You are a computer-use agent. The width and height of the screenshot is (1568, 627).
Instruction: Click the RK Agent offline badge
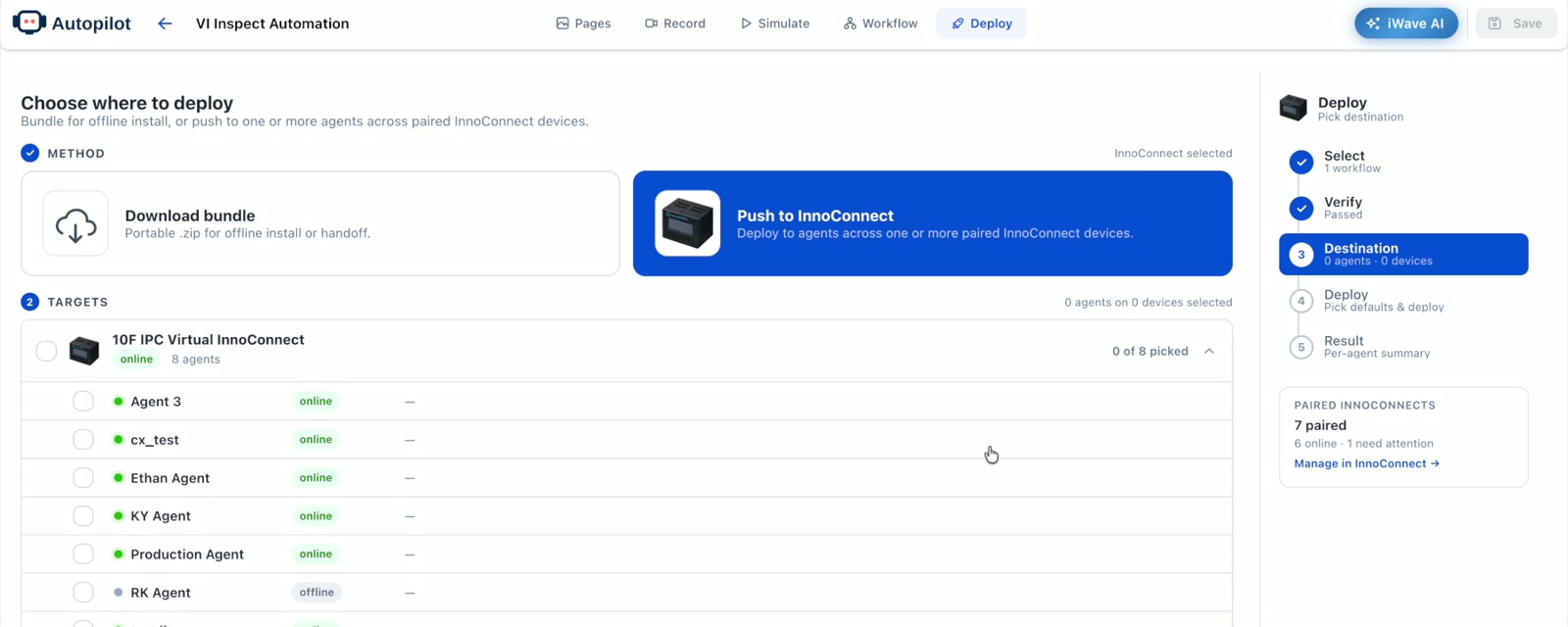[x=317, y=593]
